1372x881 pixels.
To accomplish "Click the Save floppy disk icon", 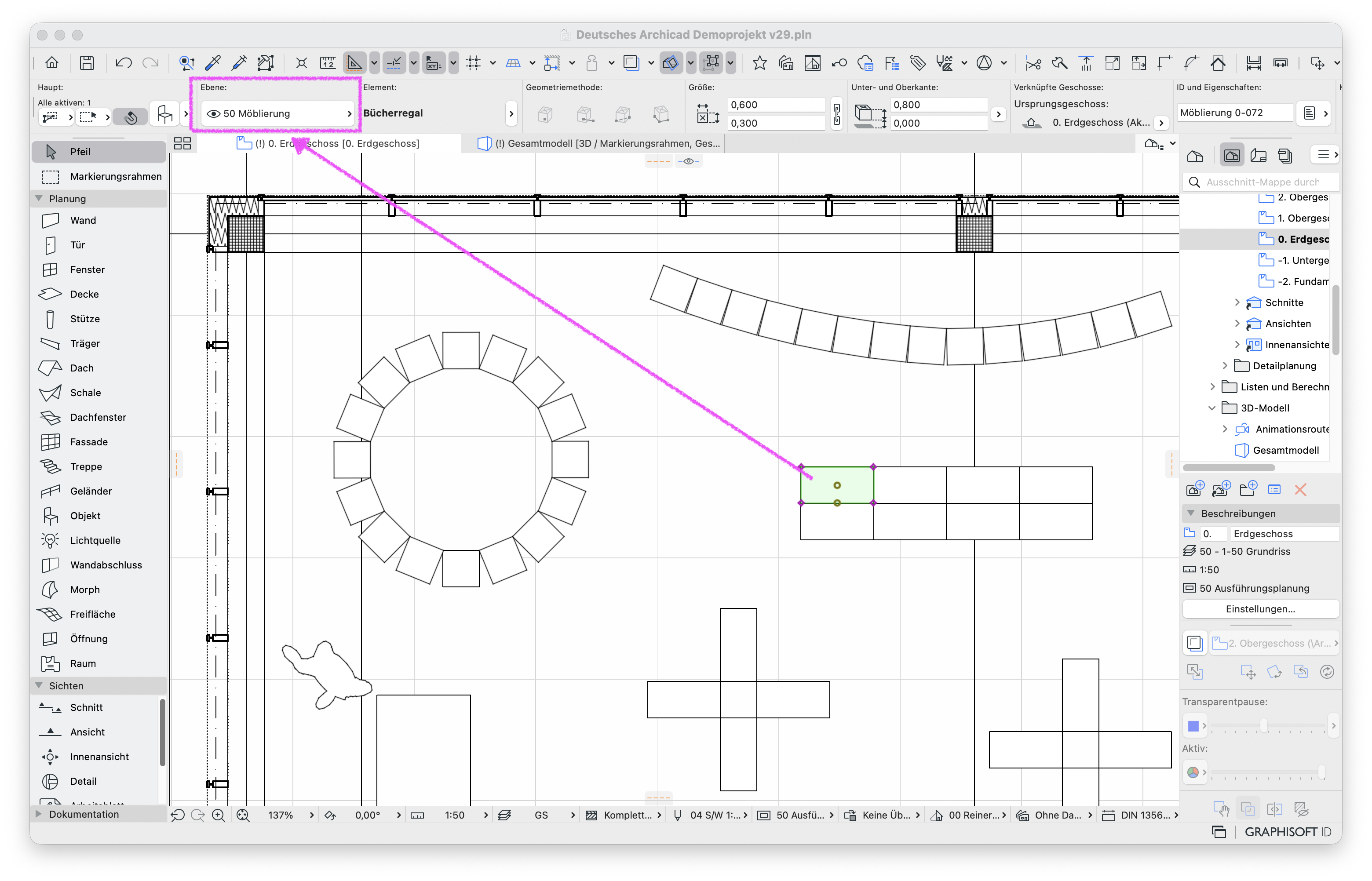I will point(87,63).
